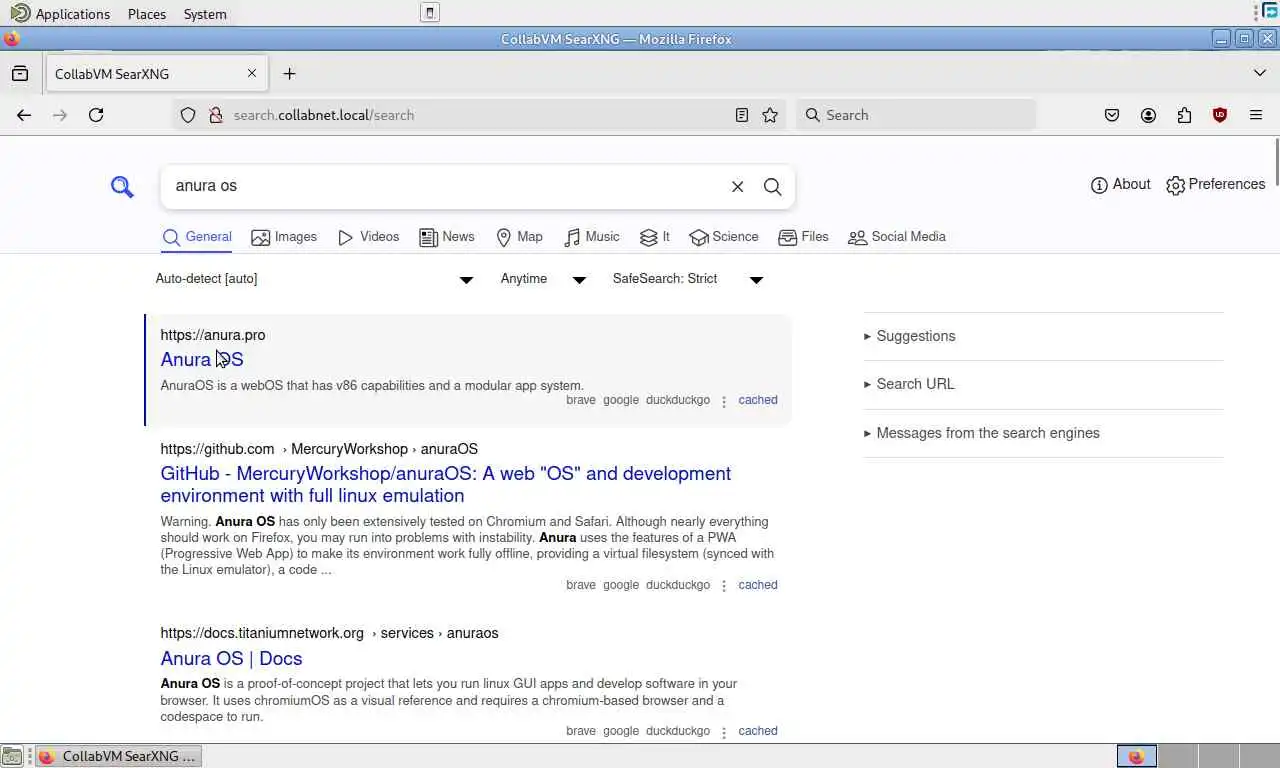Screen dimensions: 1280x768
Task: Bookmark this page with the star
Action: pyautogui.click(x=770, y=115)
